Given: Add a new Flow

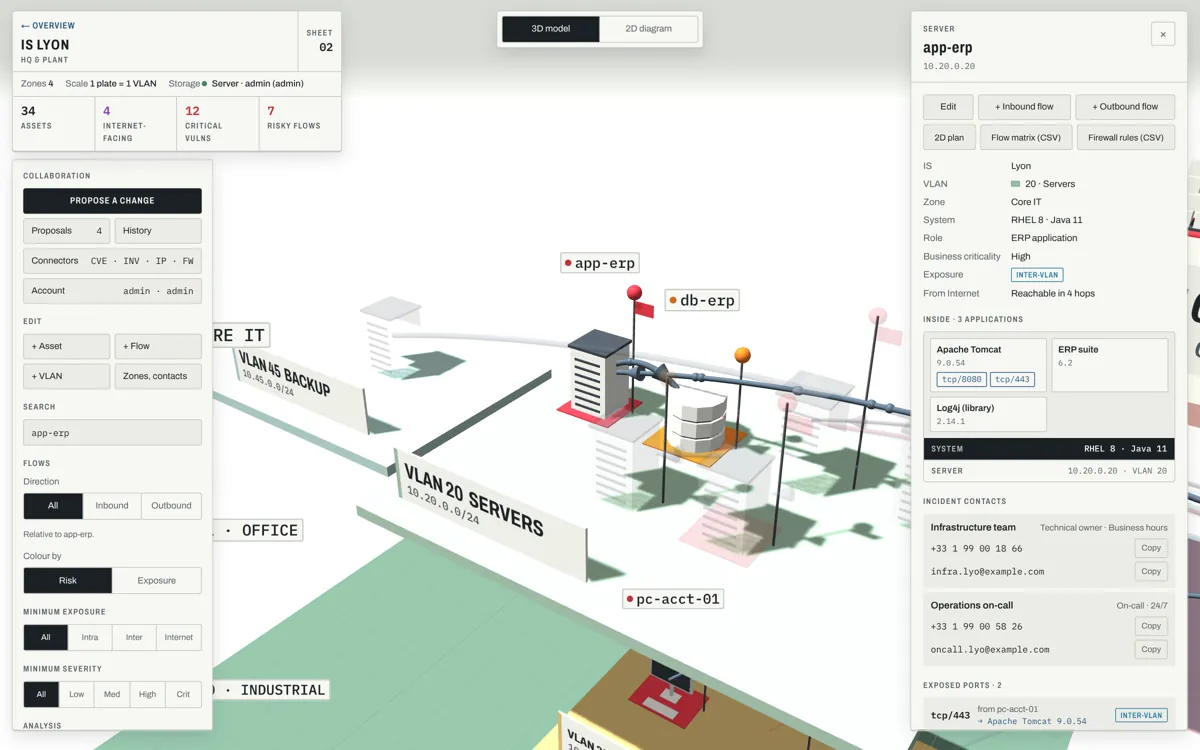Looking at the screenshot, I should pos(158,346).
